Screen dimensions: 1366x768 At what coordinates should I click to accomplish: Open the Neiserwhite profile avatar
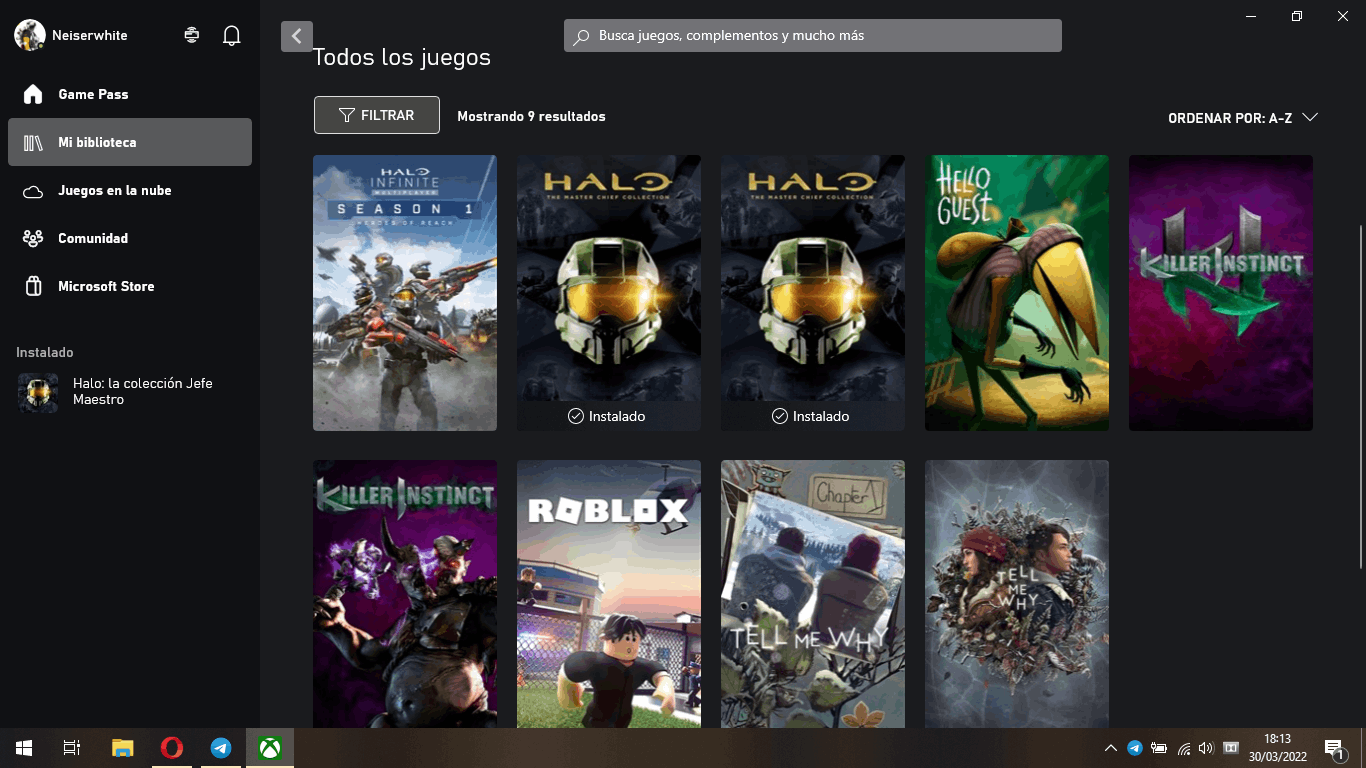(30, 35)
